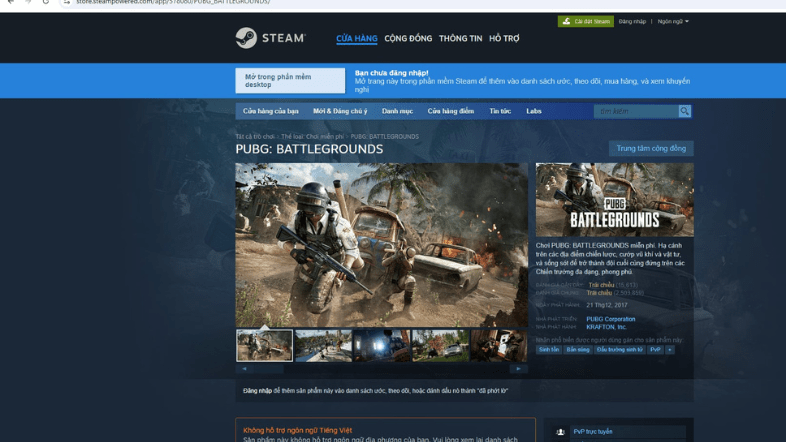Click the green Cài đặt Steam button

[x=586, y=21]
